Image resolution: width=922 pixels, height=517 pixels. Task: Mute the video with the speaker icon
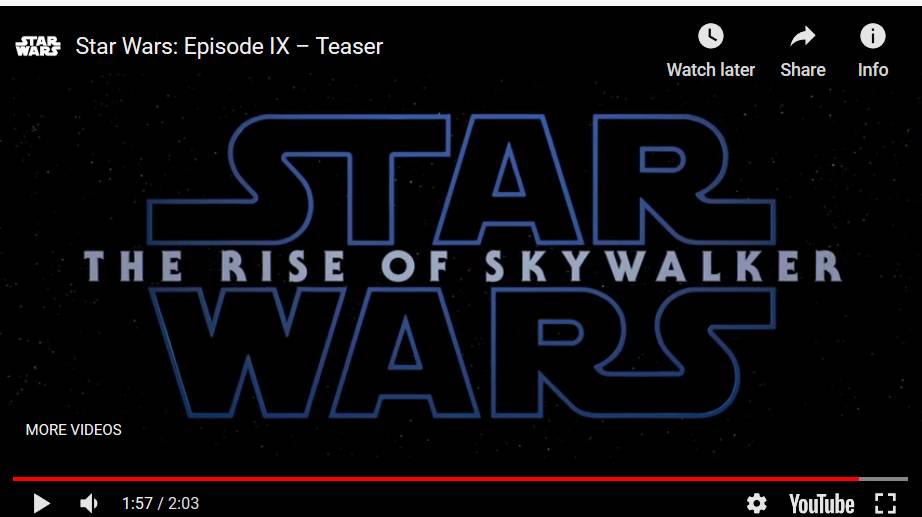click(89, 503)
